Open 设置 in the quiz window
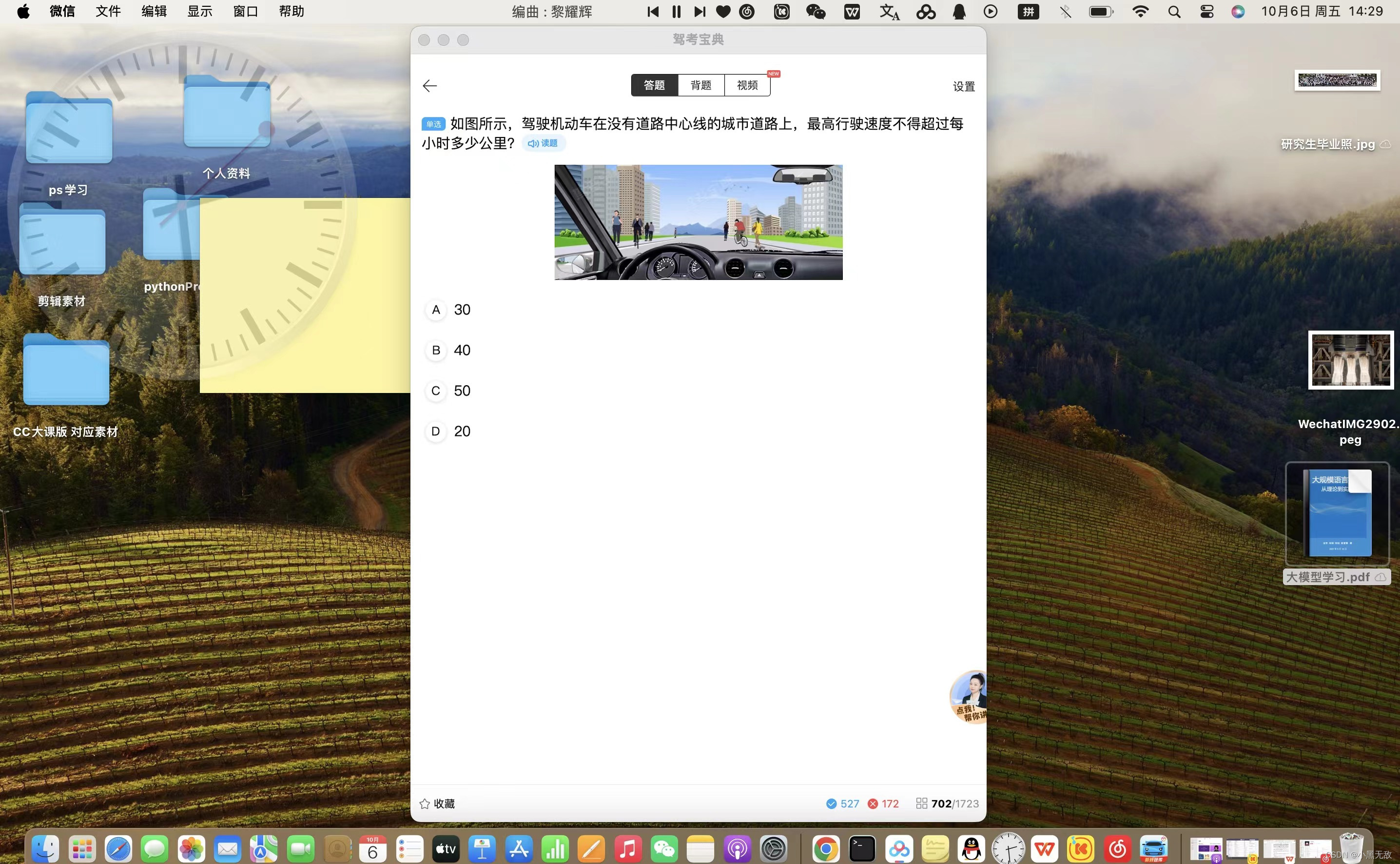1400x864 pixels. coord(964,86)
